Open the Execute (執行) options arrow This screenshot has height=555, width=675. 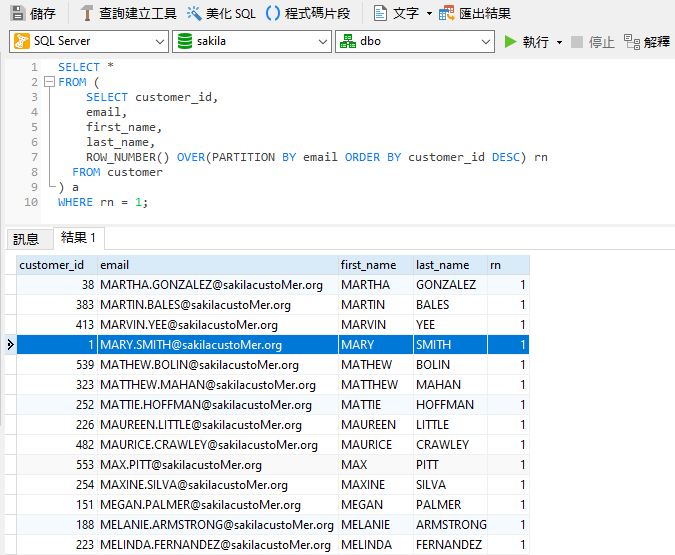pos(559,42)
